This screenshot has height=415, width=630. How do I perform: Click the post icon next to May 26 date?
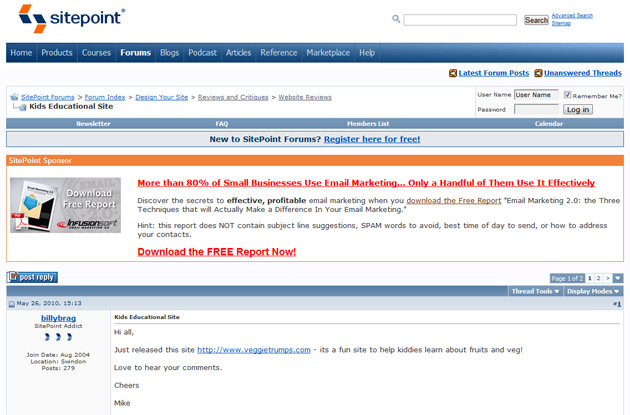point(12,304)
